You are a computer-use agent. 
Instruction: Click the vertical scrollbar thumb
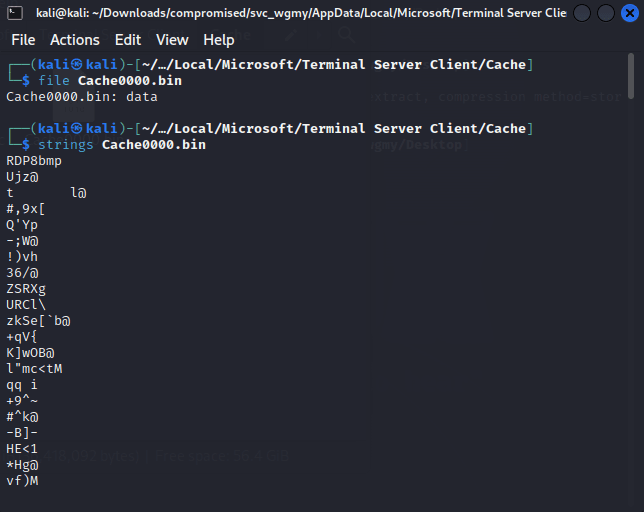(631, 76)
